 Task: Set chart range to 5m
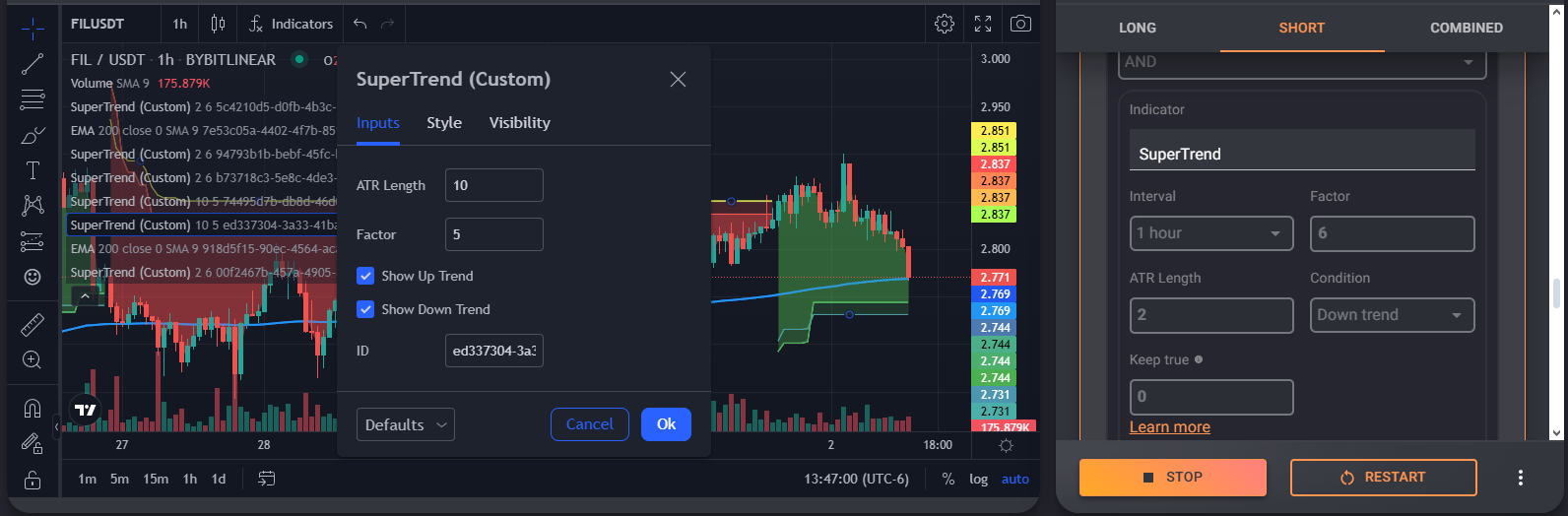click(119, 479)
